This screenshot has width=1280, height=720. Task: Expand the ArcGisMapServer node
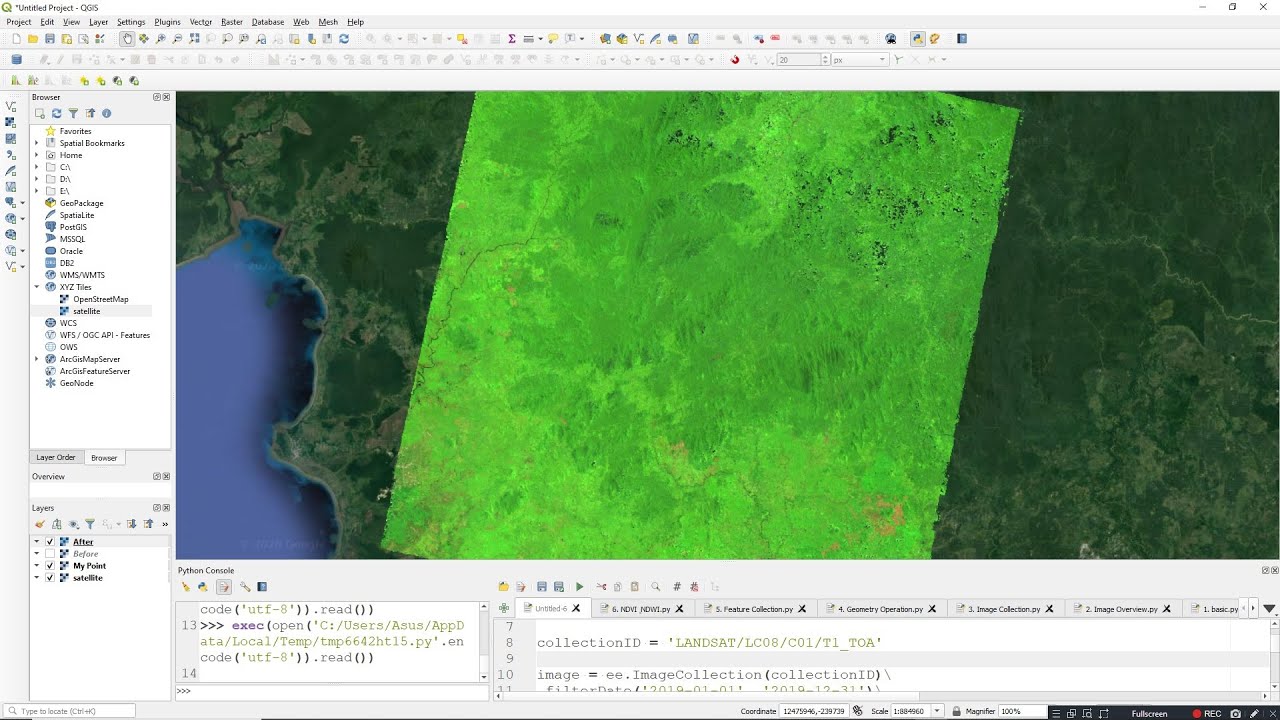pos(37,359)
